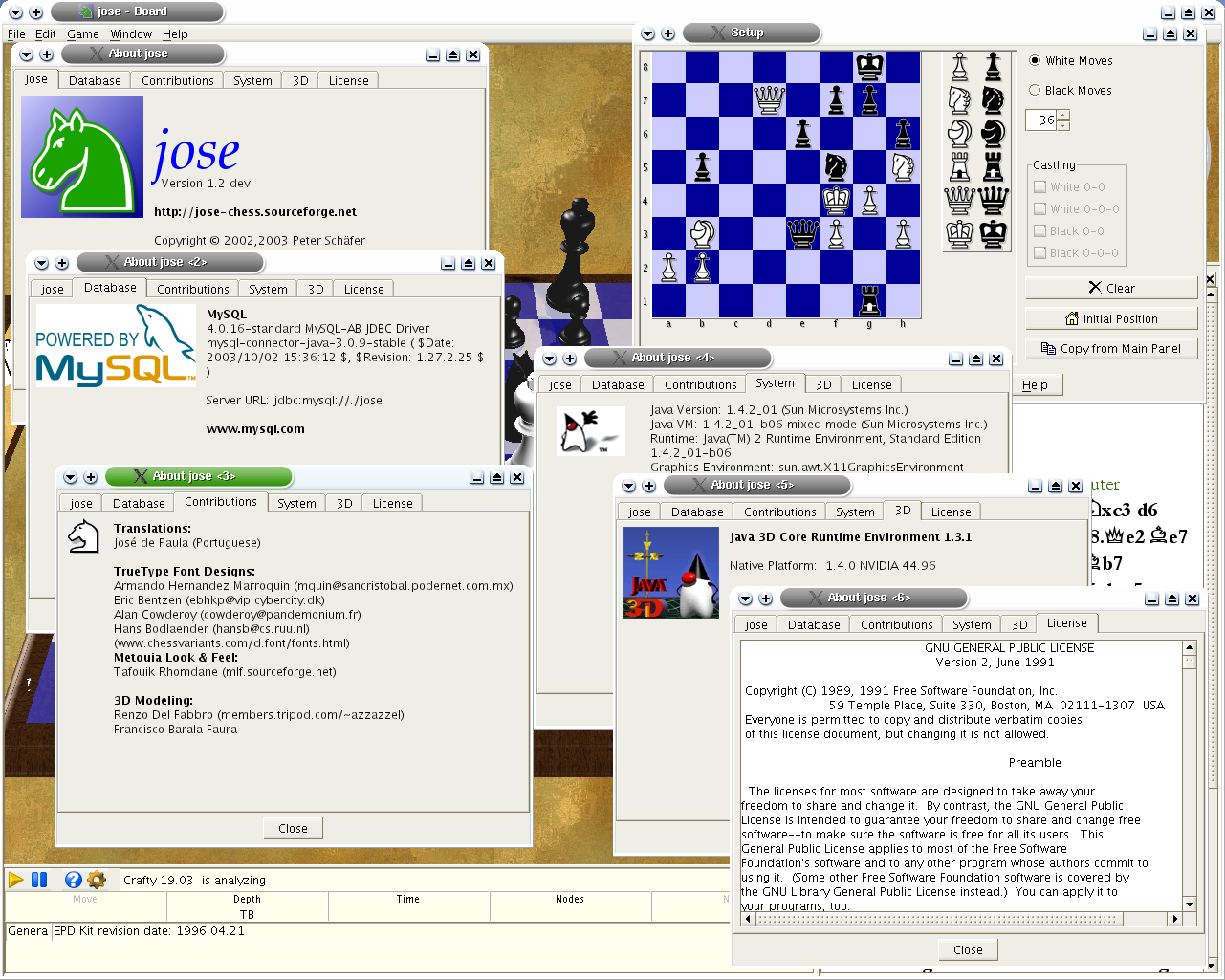Open window menu arrow of Setup window
The height and width of the screenshot is (980, 1225).
[x=648, y=33]
